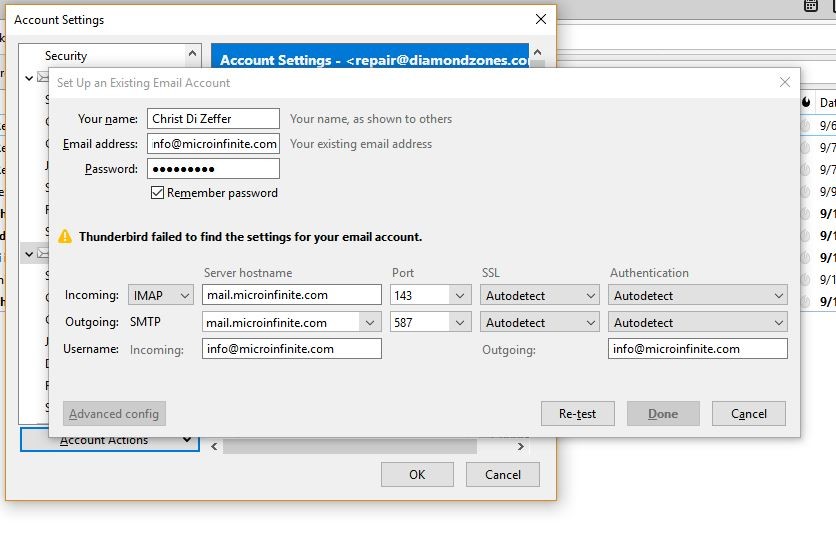The image size is (836, 543).
Task: Collapse the first account tree expander
Action: click(29, 78)
